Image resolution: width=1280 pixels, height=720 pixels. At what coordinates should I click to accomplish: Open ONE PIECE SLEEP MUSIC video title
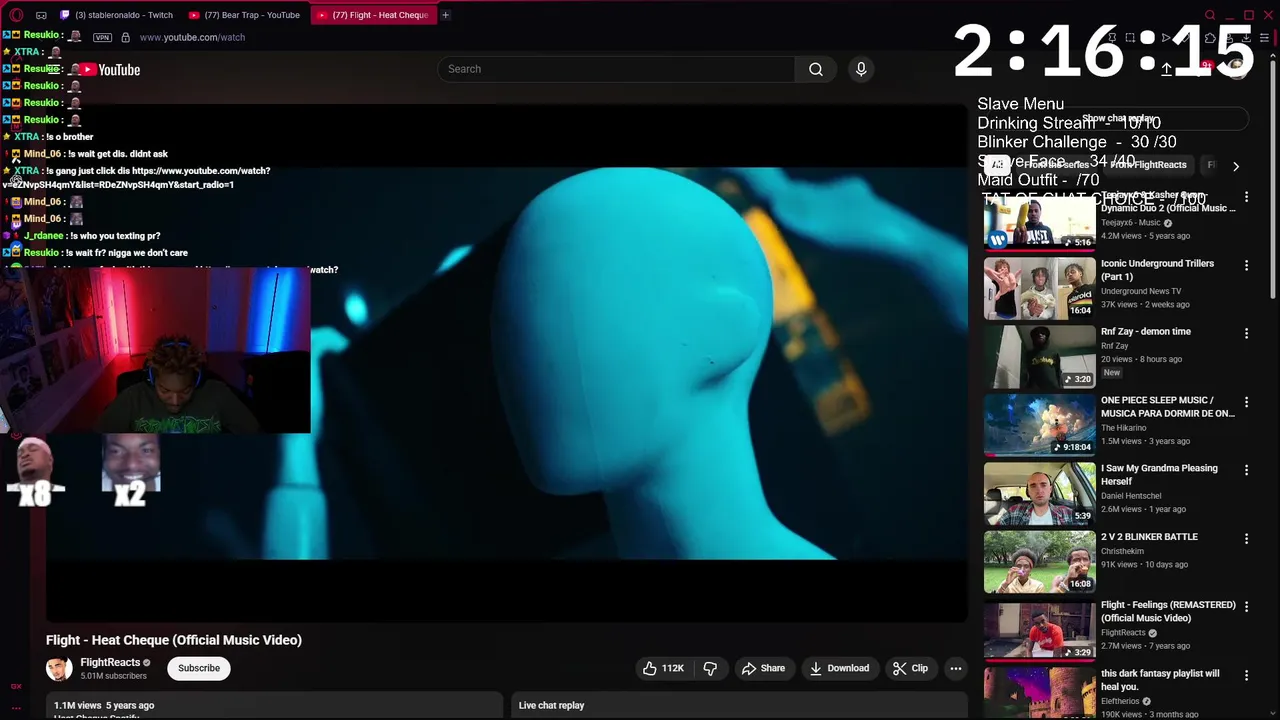(x=1167, y=407)
